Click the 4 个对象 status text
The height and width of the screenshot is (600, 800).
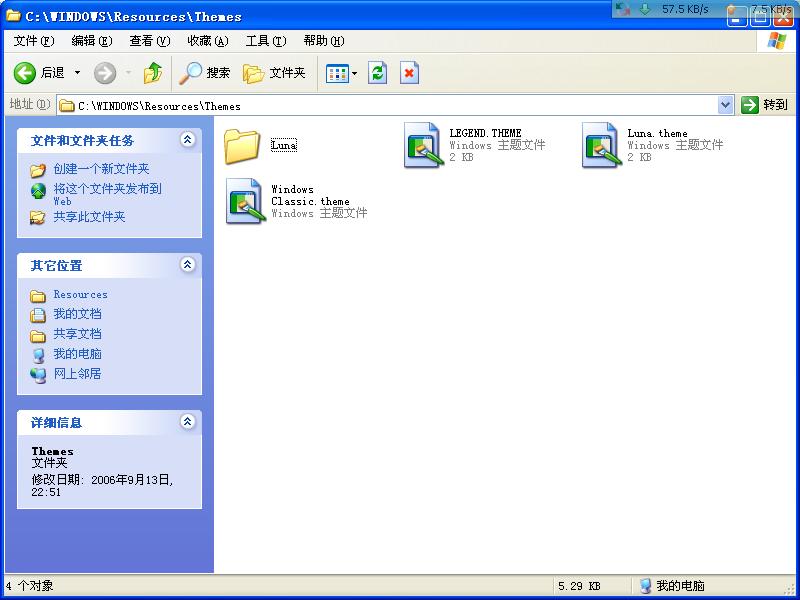(x=30, y=586)
